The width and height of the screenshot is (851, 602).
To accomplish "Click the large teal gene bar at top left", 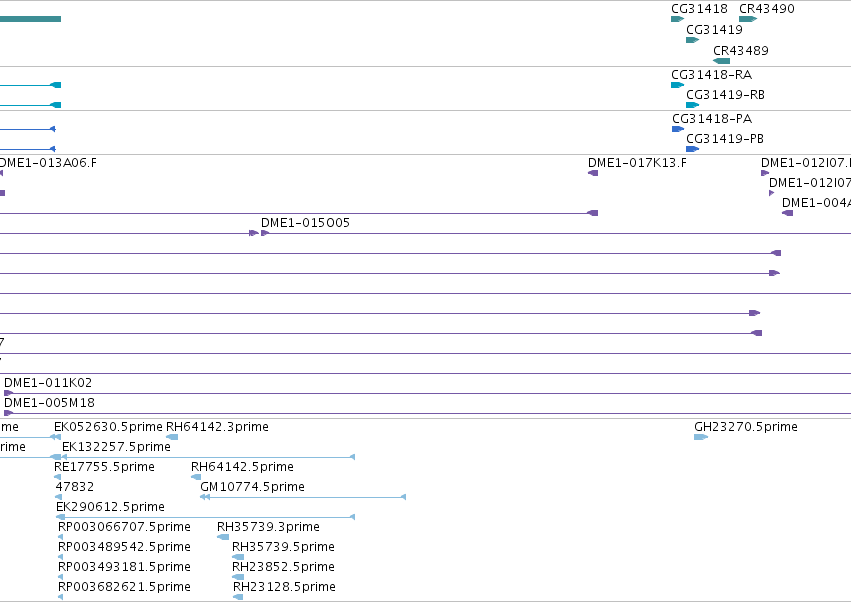I will coord(30,19).
